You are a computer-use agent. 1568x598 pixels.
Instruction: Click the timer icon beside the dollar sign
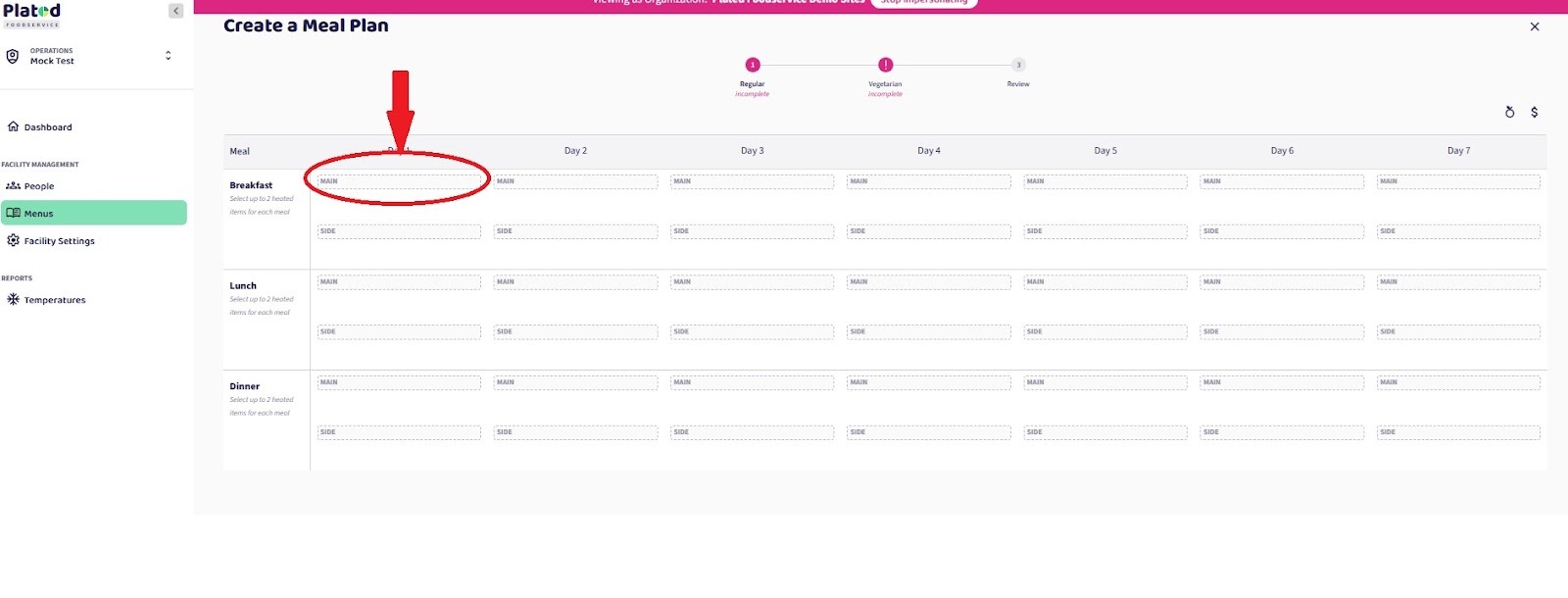1509,113
